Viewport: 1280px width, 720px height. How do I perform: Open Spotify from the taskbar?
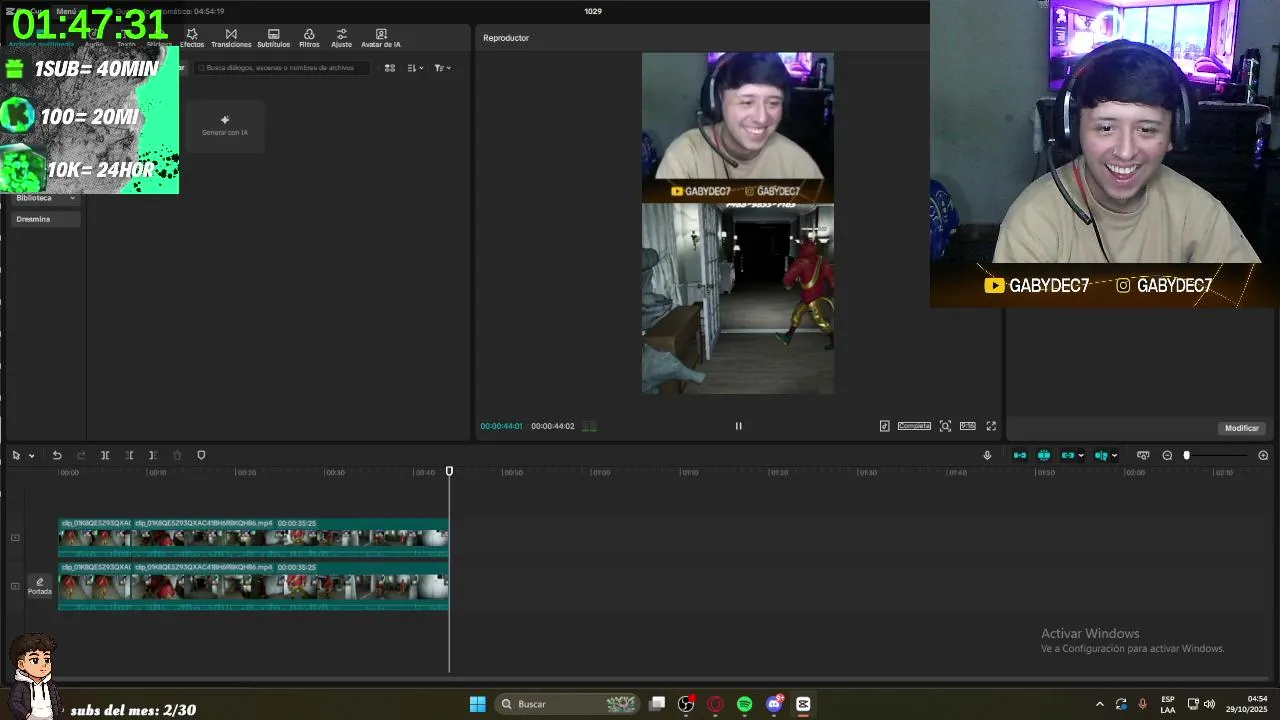[744, 704]
